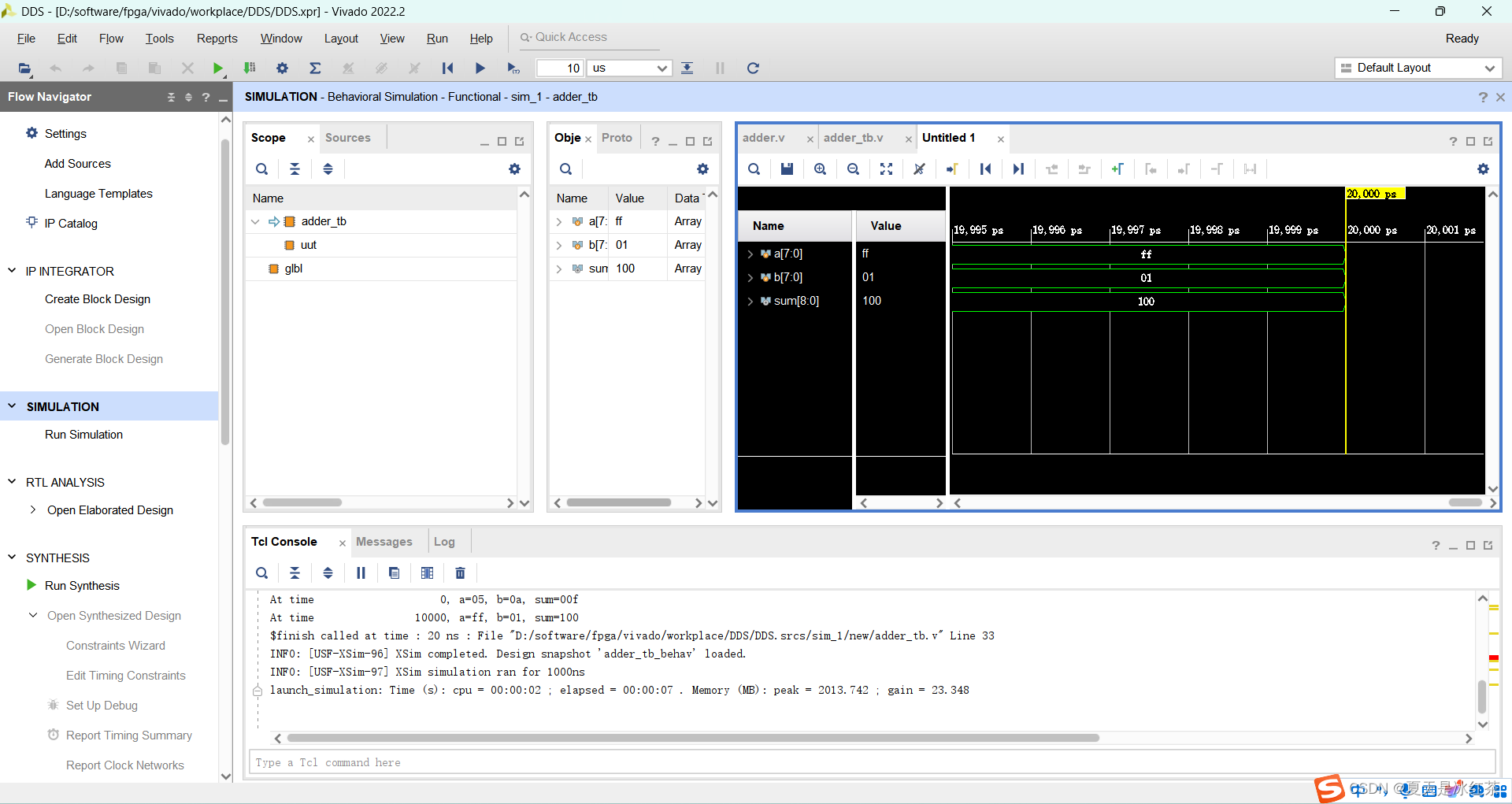Search in the Scope panel
1512x804 pixels.
(261, 169)
